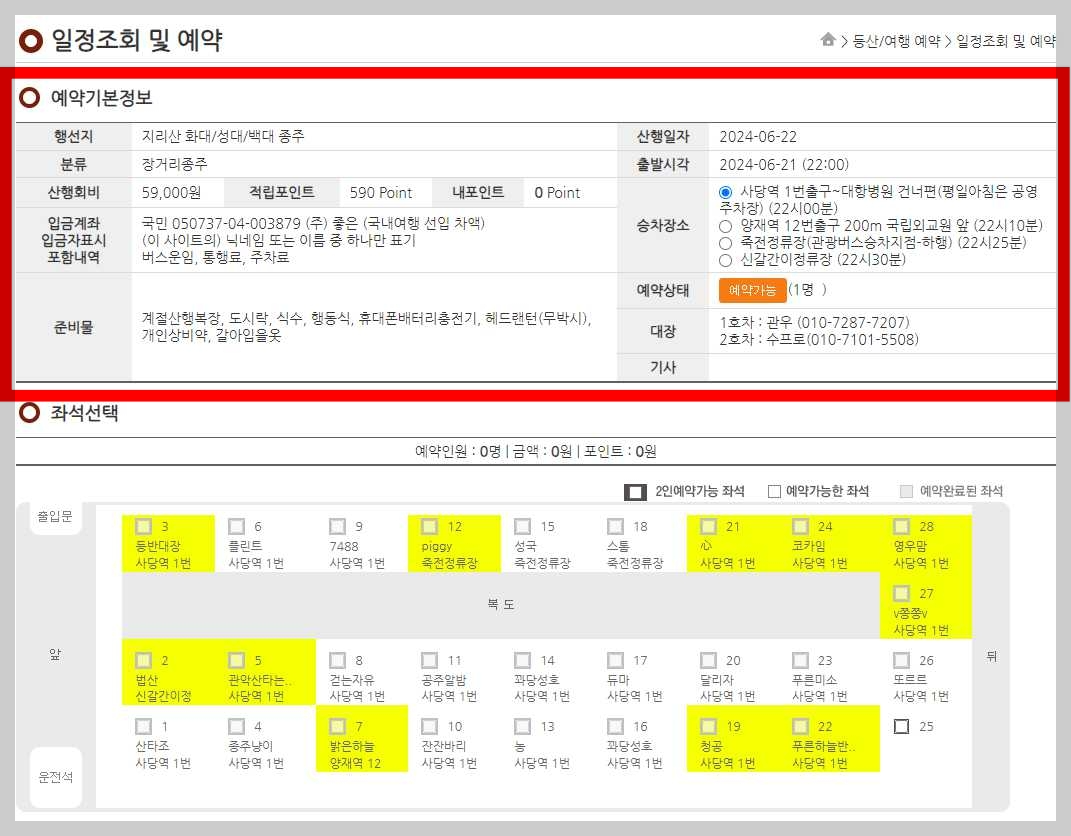The image size is (1071, 836).
Task: Select the 죽전정류장 boarding radio button
Action: [x=725, y=243]
